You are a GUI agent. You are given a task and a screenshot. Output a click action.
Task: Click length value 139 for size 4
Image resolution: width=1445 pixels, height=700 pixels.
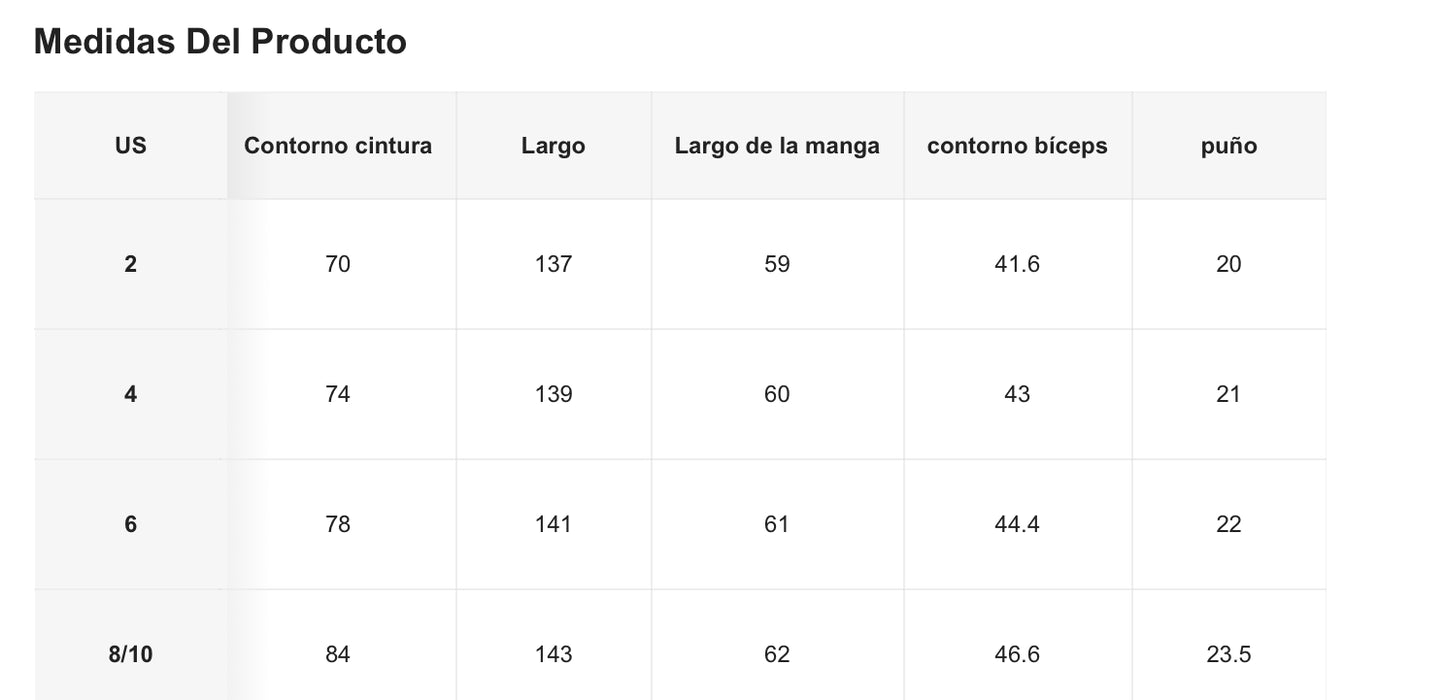(x=553, y=394)
